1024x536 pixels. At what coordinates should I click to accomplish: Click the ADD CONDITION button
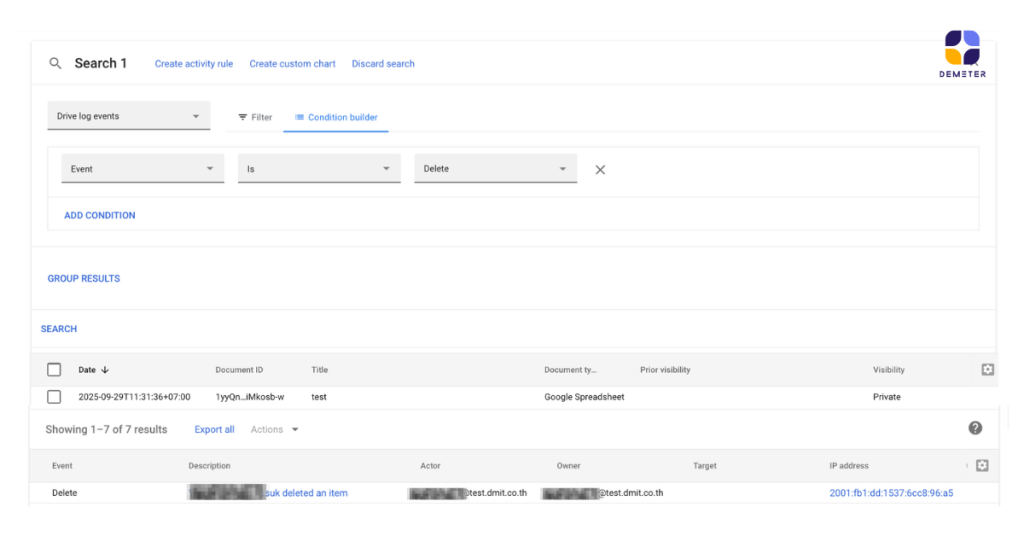click(99, 216)
